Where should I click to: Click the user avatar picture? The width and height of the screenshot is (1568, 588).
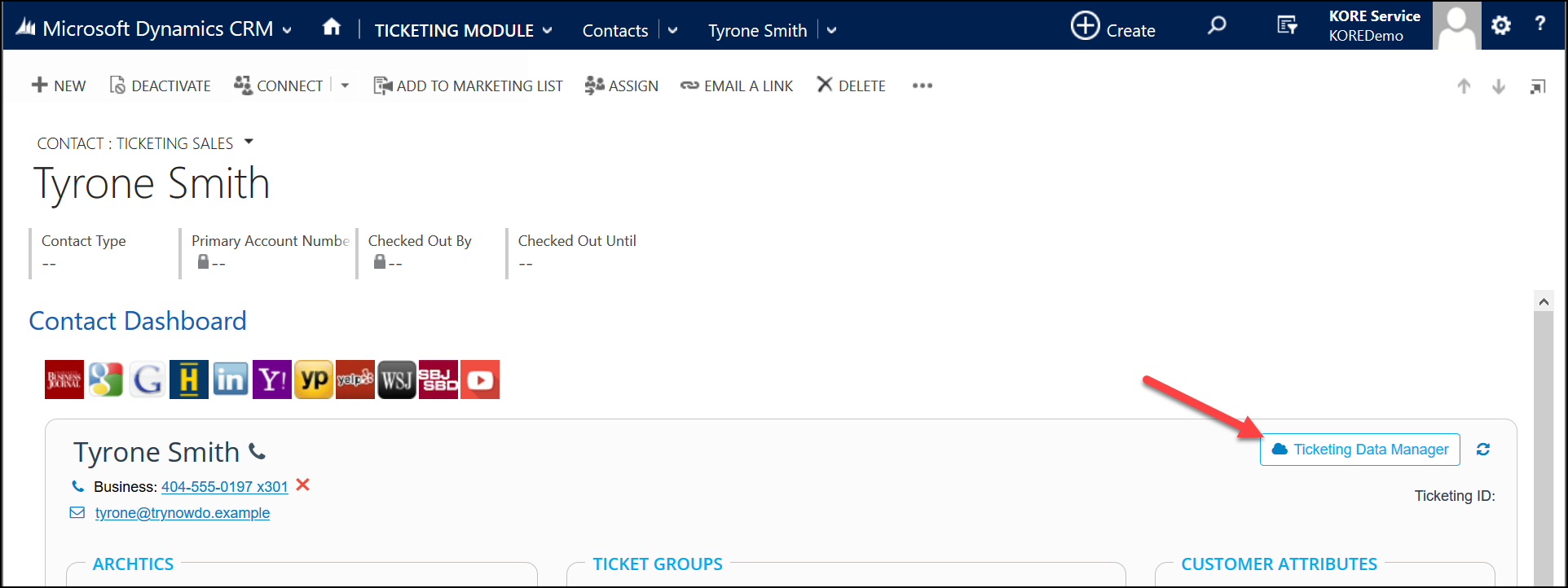[x=1456, y=25]
